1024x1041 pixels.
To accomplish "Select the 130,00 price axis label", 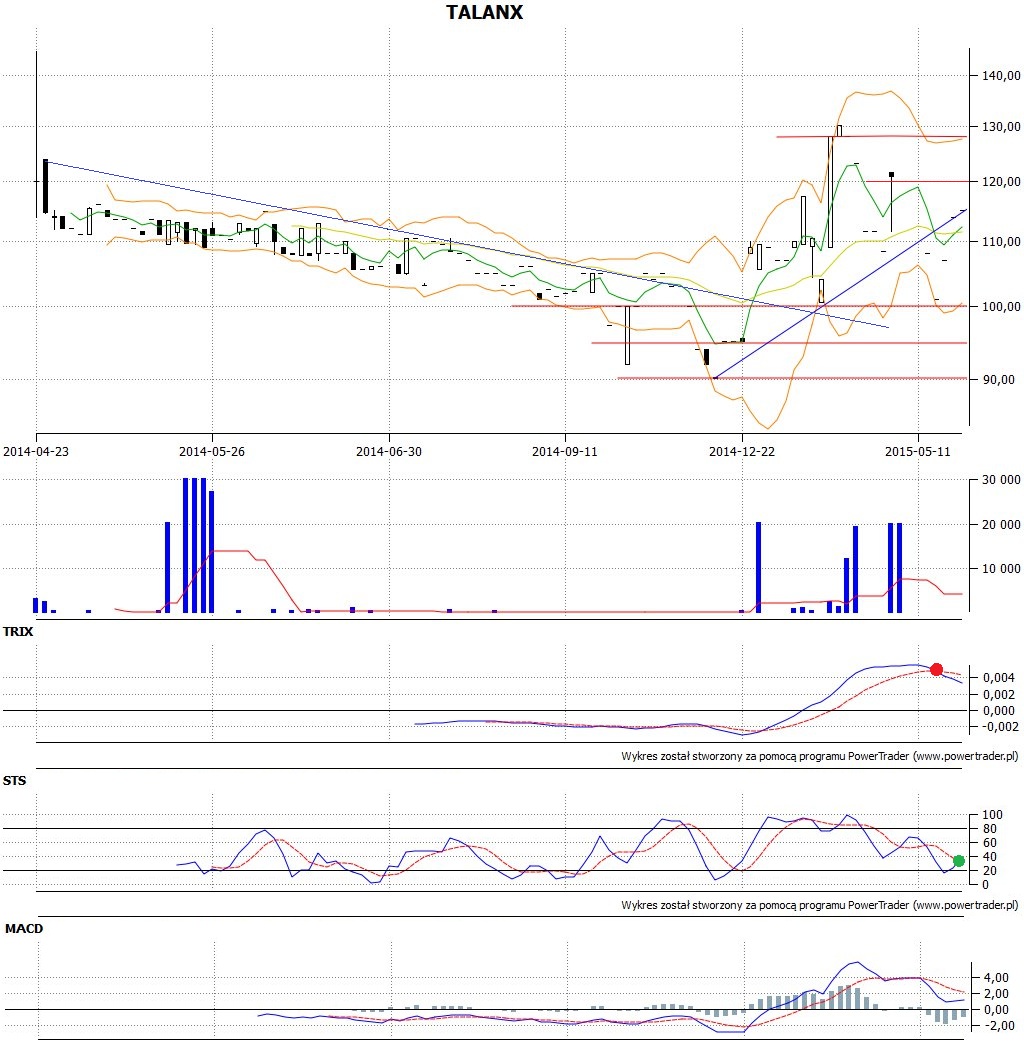I will [x=1001, y=127].
